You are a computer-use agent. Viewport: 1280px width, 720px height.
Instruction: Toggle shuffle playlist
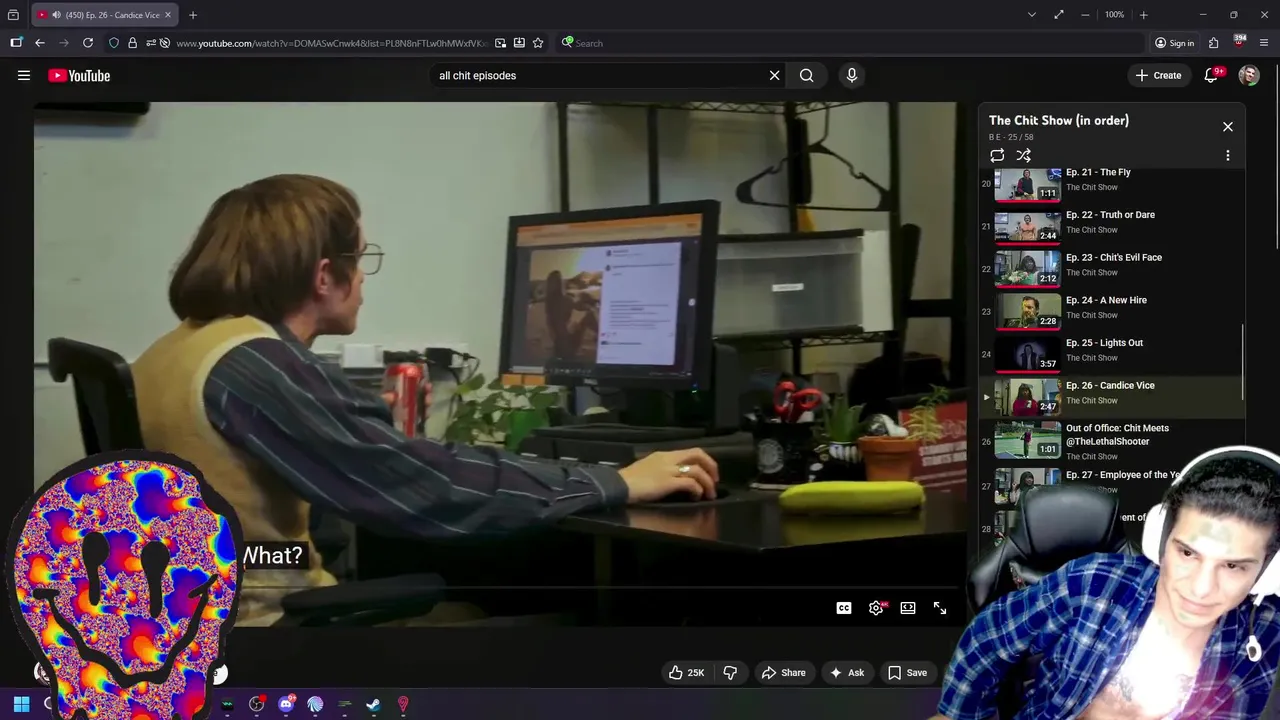pyautogui.click(x=1024, y=156)
